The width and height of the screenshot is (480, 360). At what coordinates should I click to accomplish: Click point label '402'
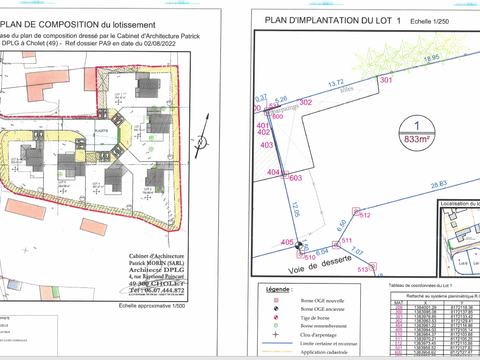[x=264, y=132]
